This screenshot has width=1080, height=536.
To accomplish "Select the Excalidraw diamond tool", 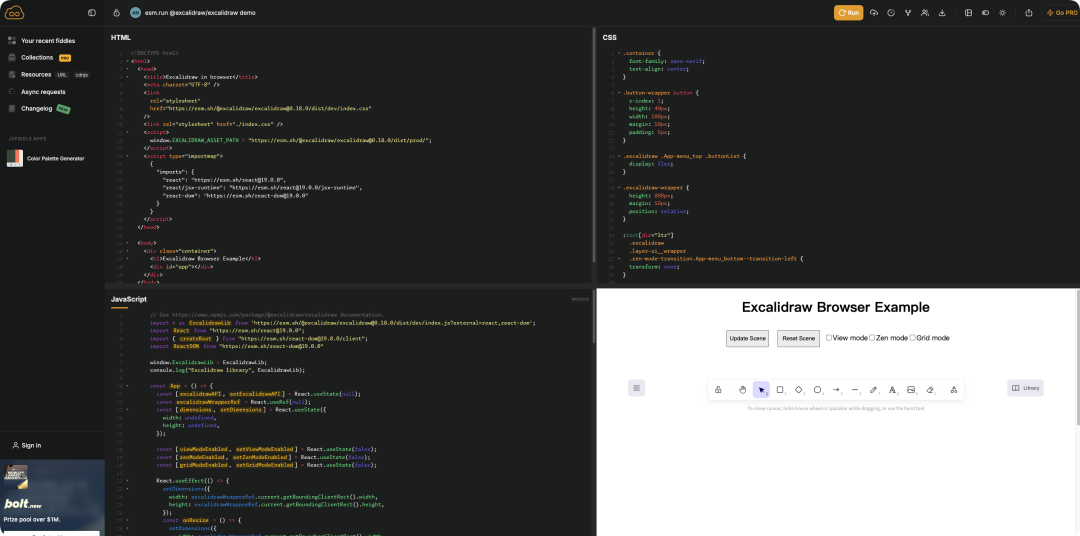I will coord(799,390).
